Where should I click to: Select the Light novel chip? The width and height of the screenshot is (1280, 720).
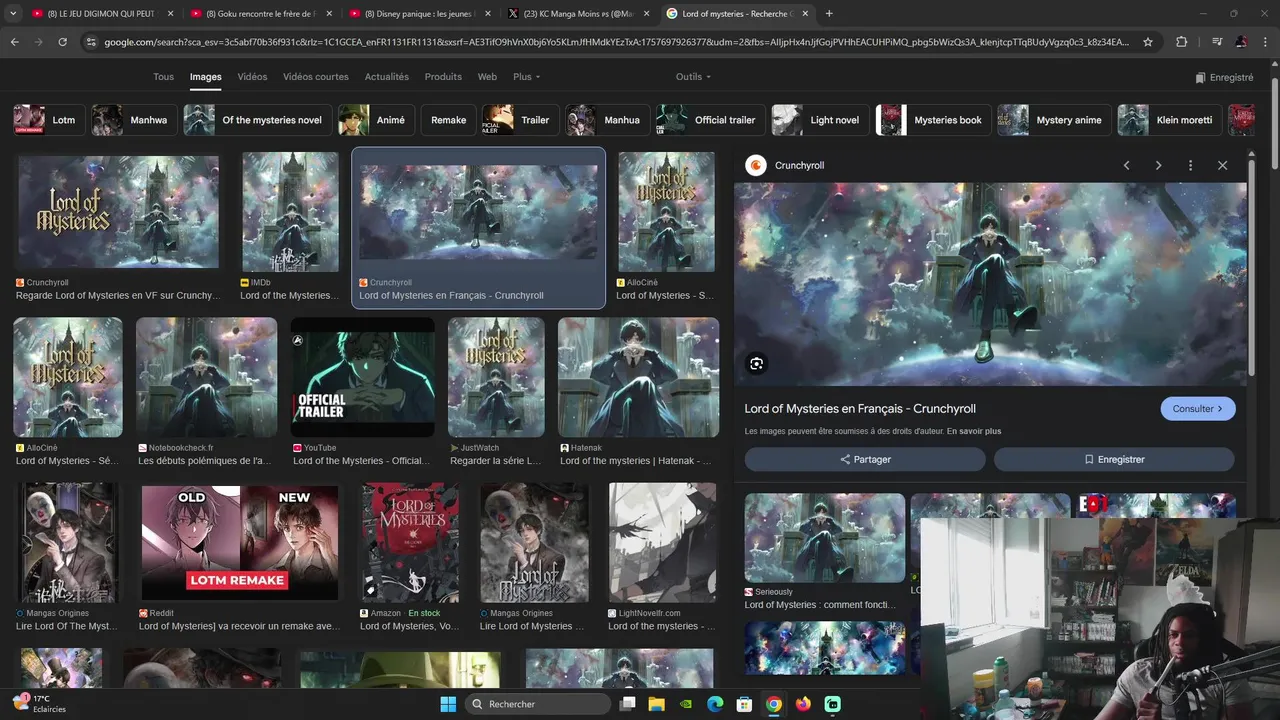coord(819,120)
